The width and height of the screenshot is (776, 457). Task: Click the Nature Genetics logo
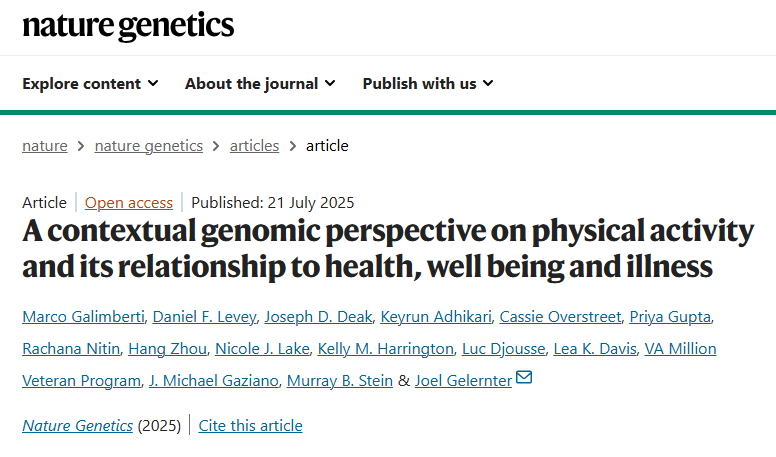(x=128, y=26)
